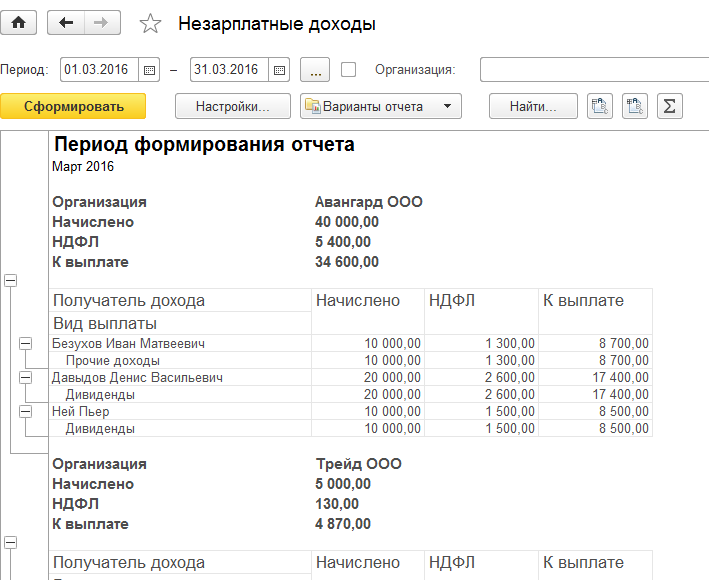This screenshot has height=580, width=709.
Task: Collapse the Безухов Иван Матвеевич row group
Action: coord(26,344)
